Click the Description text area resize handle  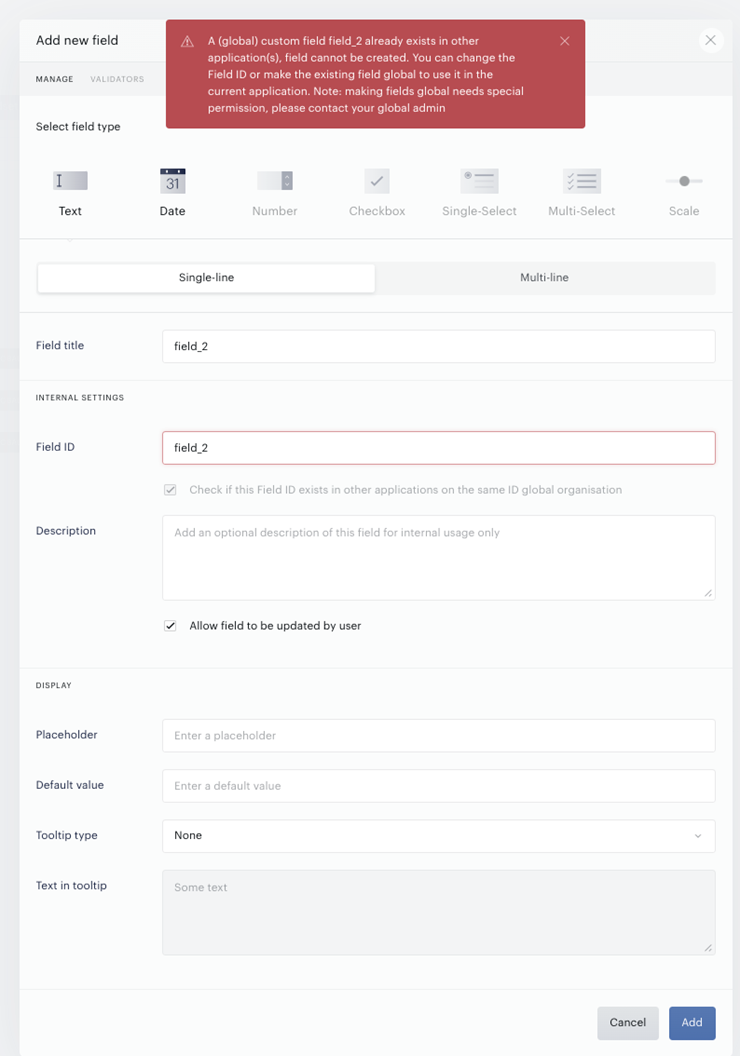tap(708, 593)
